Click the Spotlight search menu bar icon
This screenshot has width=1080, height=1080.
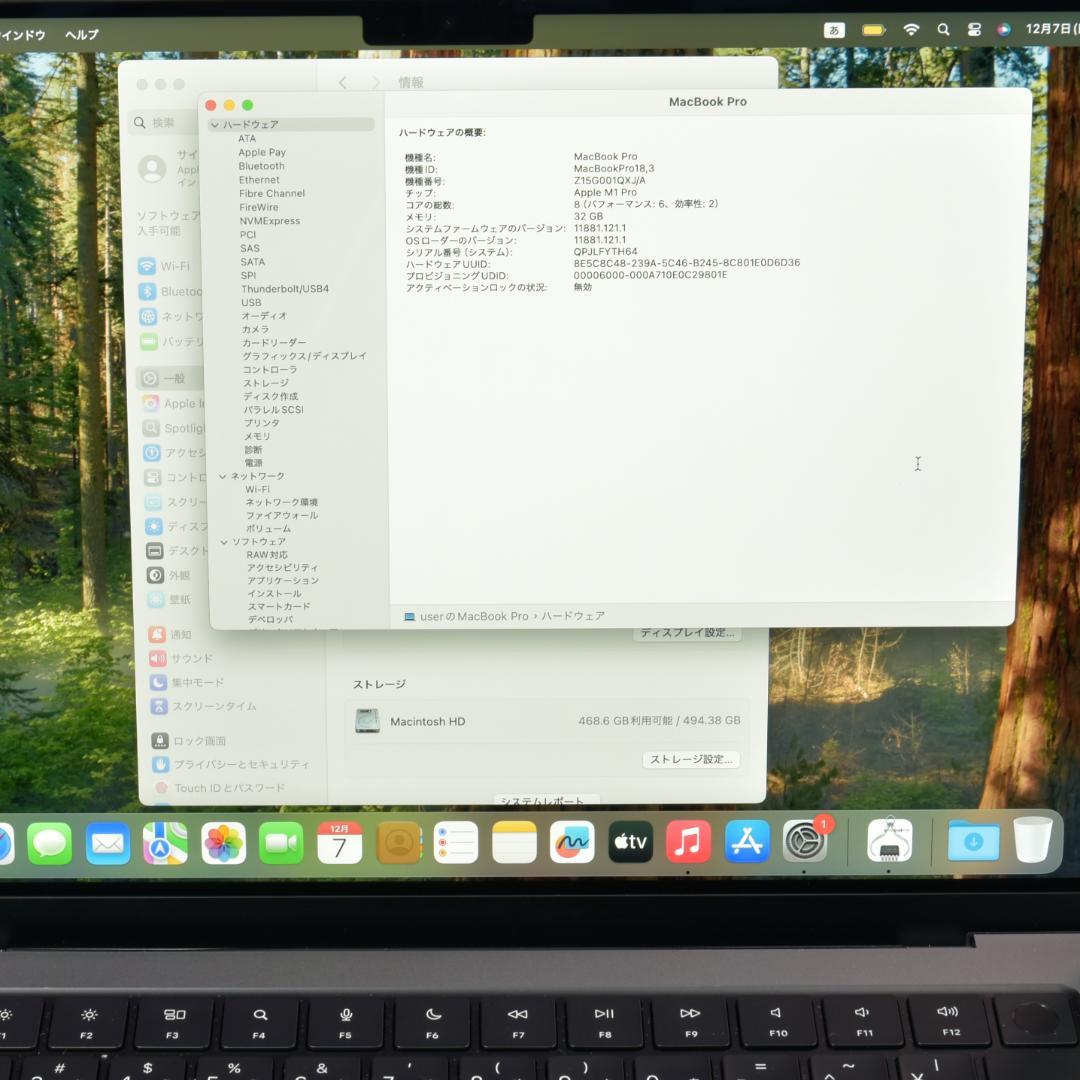tap(943, 30)
